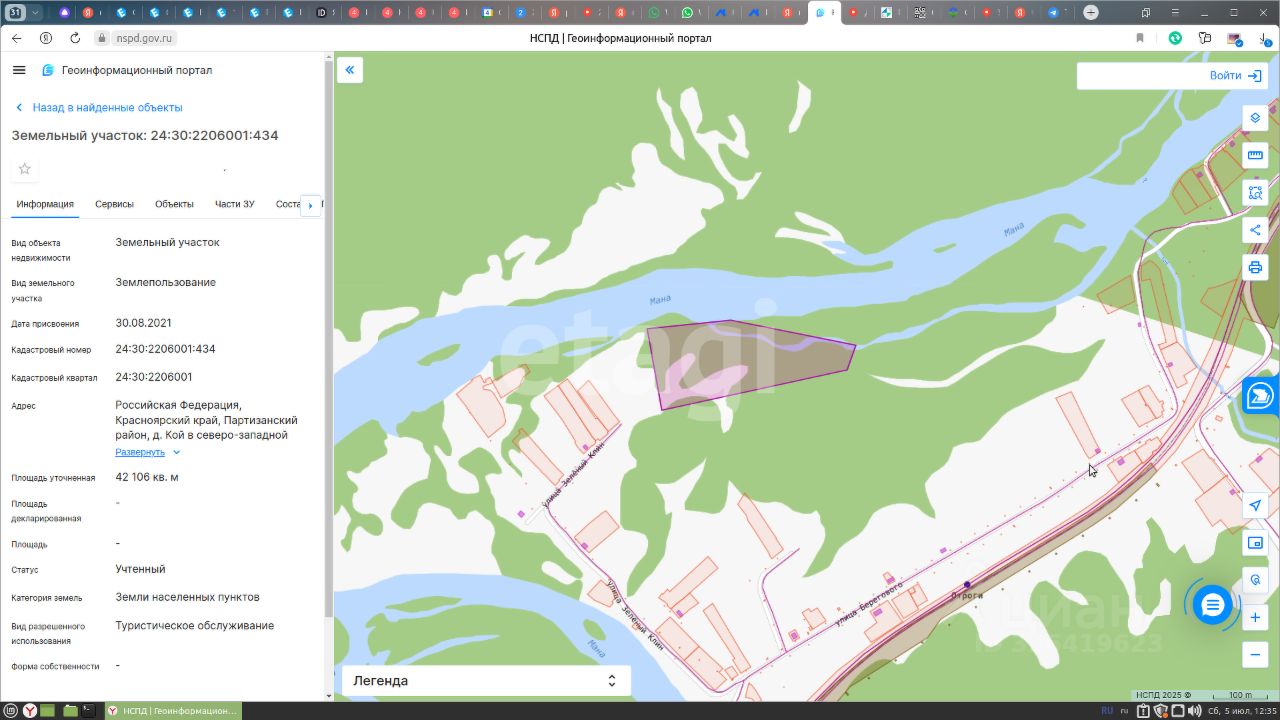
Task: Go back via Назад в найденные объекты
Action: tap(107, 107)
